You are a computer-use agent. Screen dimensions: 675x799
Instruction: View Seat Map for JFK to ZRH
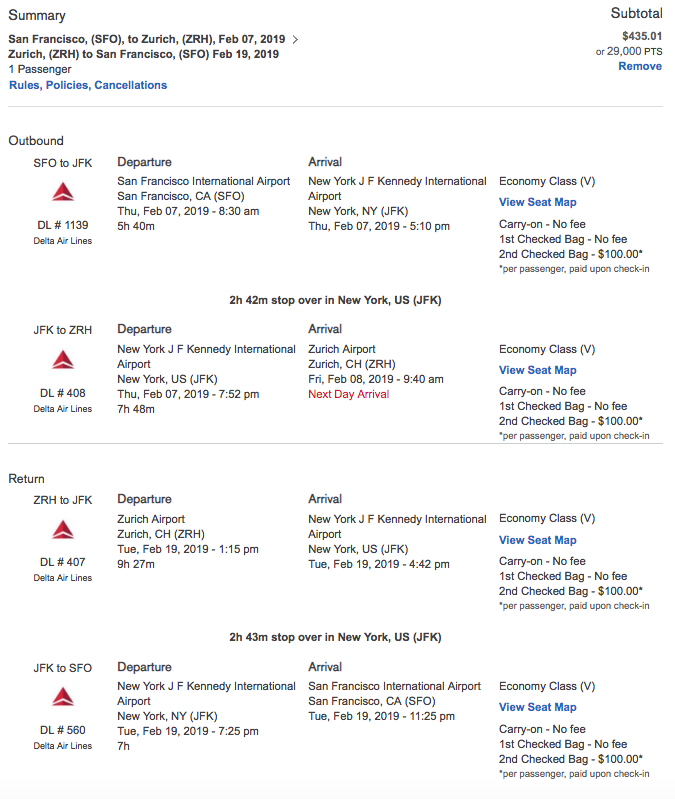[537, 370]
